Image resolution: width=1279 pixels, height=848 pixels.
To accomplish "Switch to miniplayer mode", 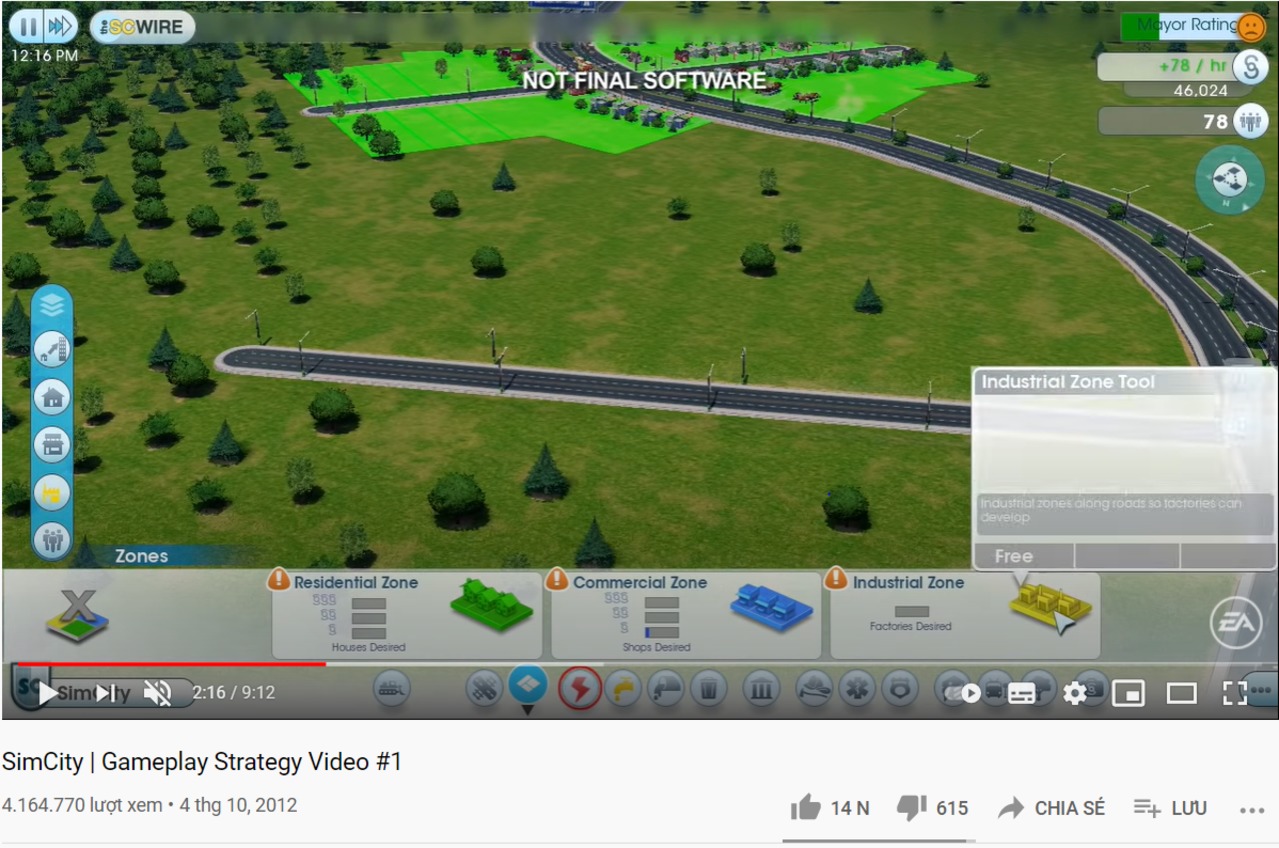I will pos(1128,693).
